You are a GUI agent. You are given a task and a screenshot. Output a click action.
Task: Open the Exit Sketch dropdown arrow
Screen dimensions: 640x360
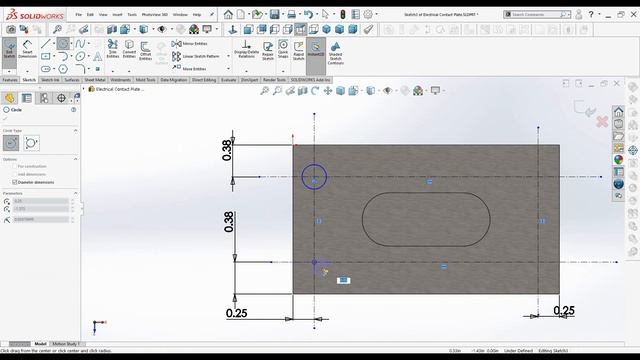click(9, 71)
